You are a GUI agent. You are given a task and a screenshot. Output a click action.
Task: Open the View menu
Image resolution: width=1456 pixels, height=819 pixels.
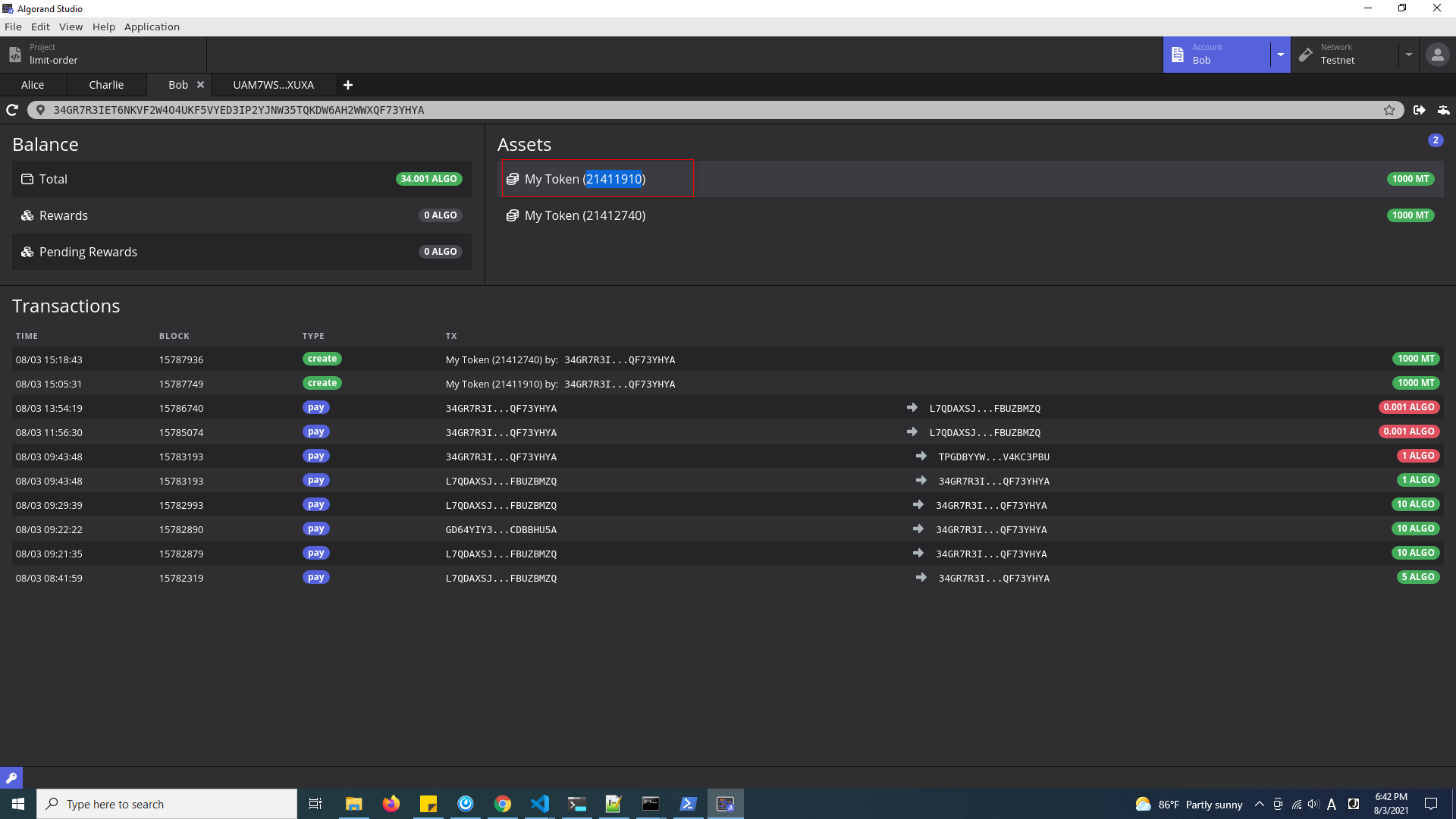pyautogui.click(x=71, y=27)
